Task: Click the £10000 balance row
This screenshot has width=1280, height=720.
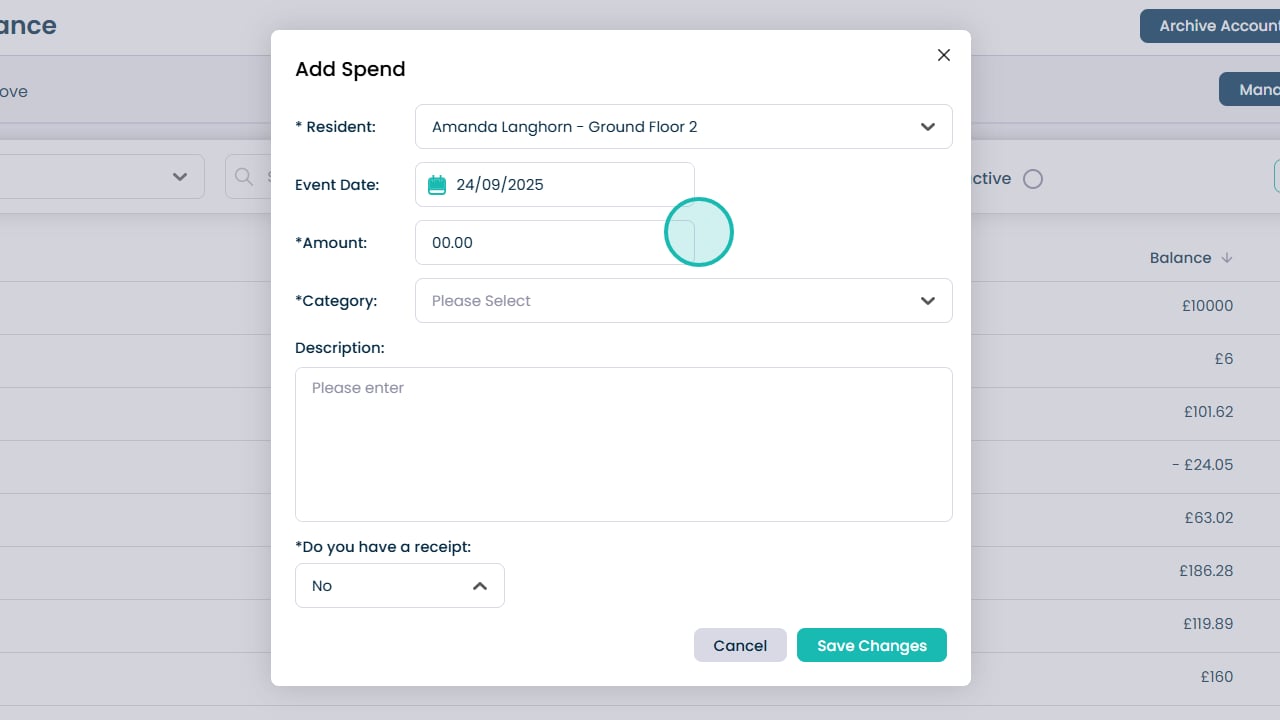Action: [x=1207, y=306]
